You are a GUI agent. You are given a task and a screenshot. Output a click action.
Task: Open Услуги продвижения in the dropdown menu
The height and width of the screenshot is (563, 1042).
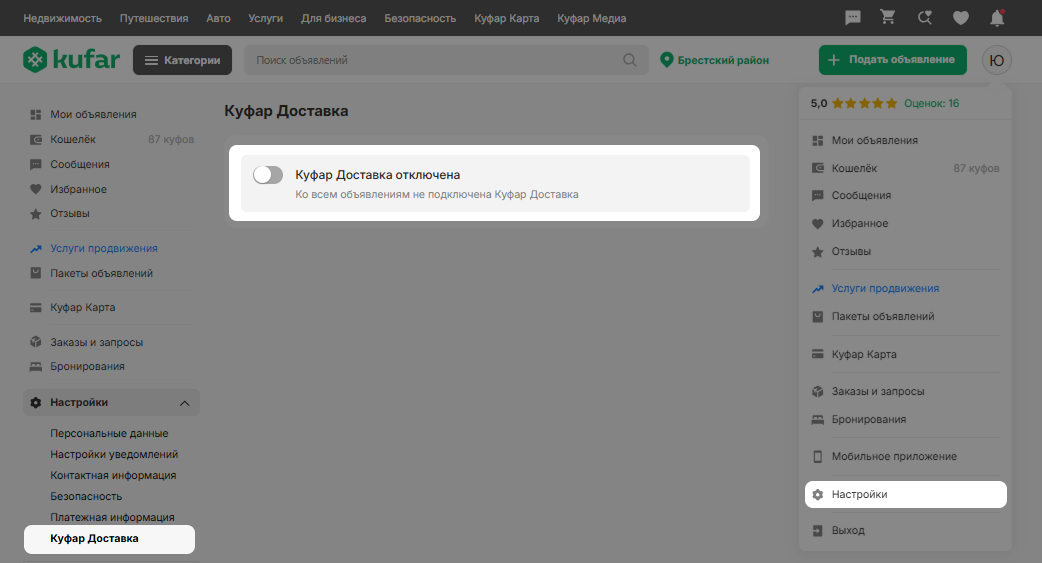(x=885, y=288)
